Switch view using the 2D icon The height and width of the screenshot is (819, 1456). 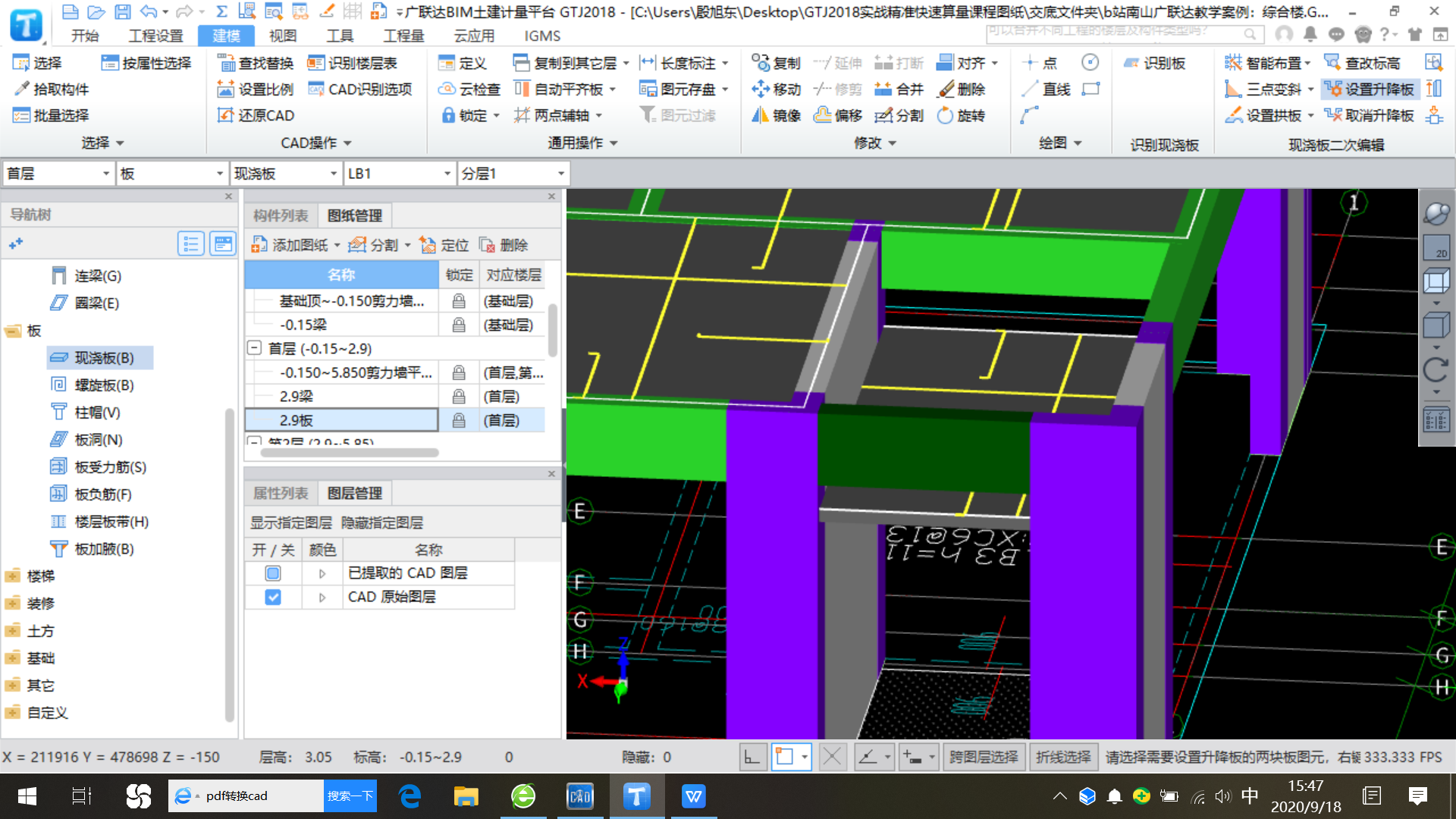pyautogui.click(x=1436, y=248)
